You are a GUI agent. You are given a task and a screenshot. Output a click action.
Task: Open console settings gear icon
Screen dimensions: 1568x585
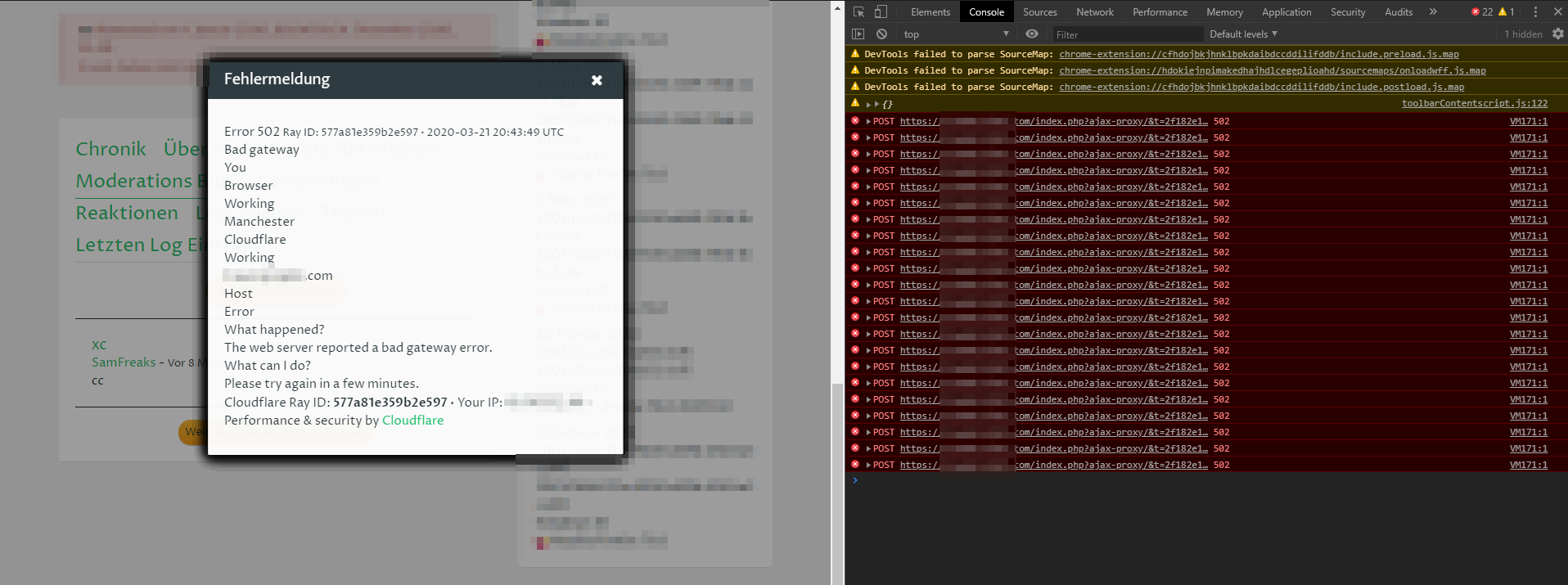[1557, 34]
